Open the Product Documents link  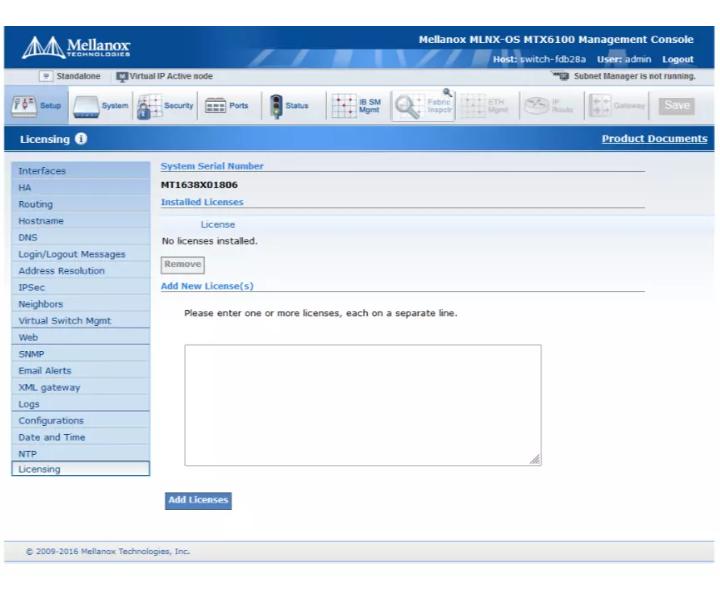[x=654, y=139]
